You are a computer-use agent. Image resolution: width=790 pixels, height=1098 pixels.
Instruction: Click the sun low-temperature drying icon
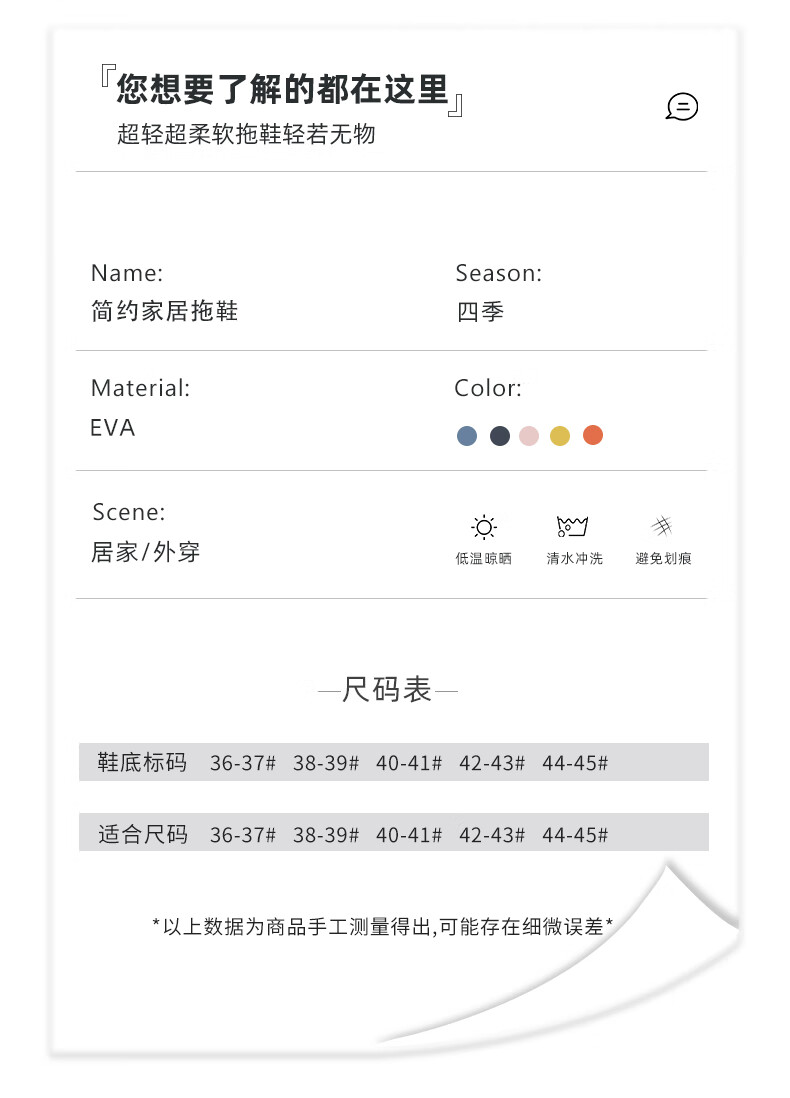(x=484, y=527)
